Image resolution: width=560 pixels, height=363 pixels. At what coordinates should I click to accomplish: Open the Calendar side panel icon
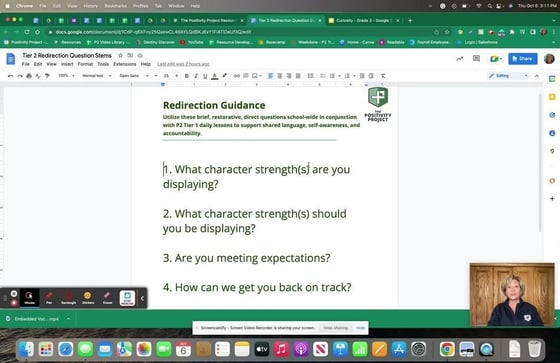[552, 79]
